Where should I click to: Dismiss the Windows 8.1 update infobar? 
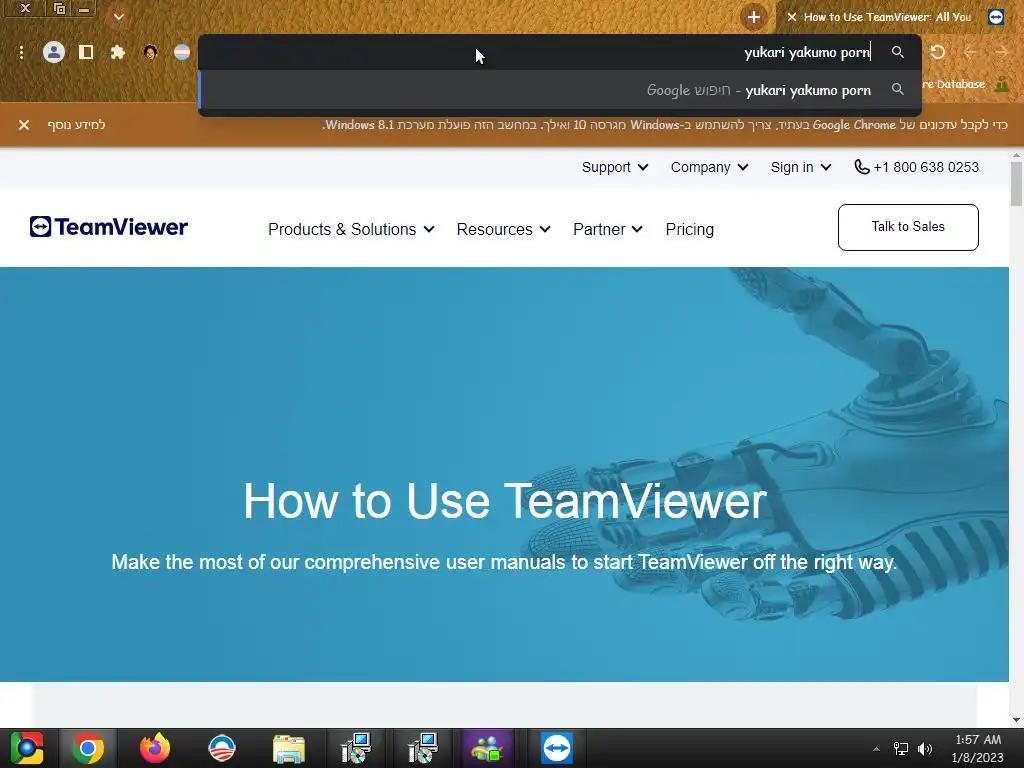click(24, 125)
